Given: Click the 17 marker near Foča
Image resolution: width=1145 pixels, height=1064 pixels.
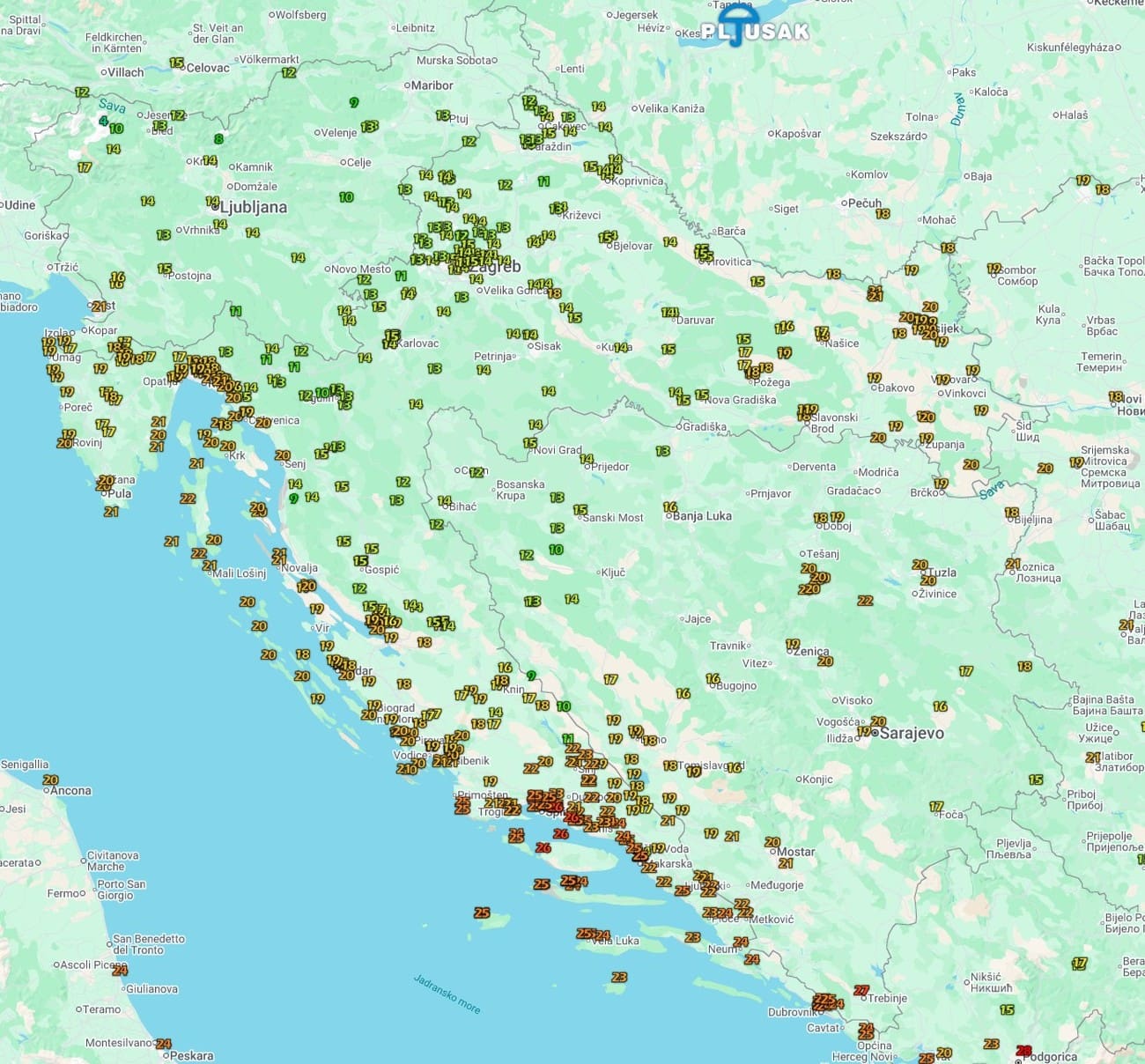Looking at the screenshot, I should [935, 806].
